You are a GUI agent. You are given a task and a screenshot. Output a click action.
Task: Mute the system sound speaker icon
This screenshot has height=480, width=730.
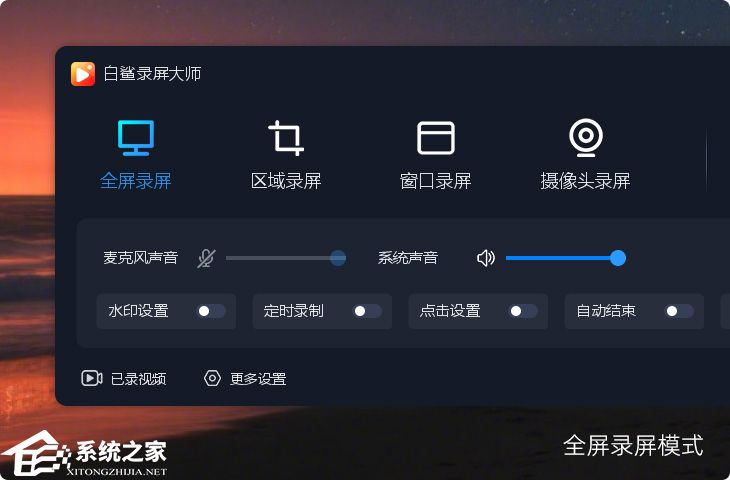pos(486,258)
